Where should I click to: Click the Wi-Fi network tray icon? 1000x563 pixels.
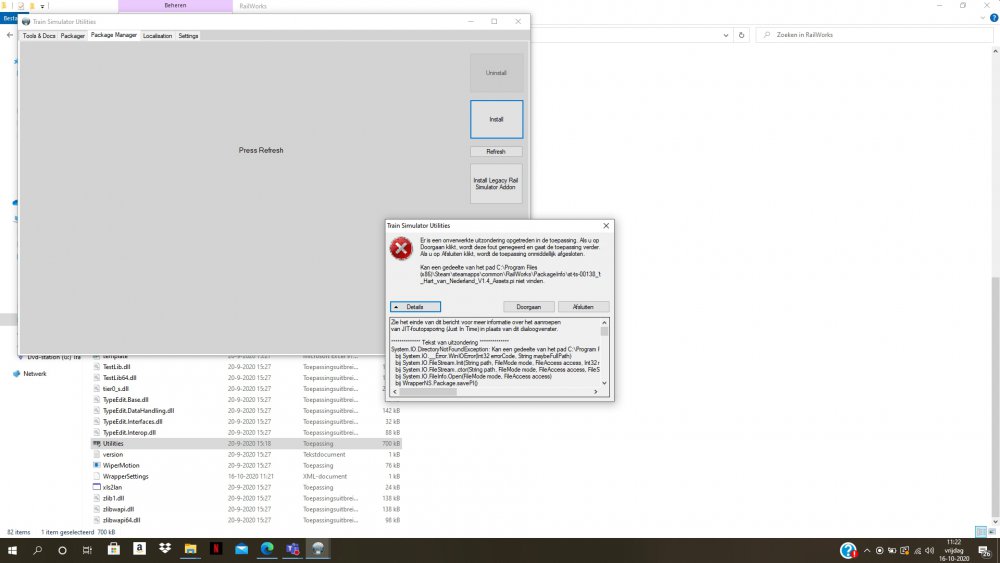[x=918, y=550]
